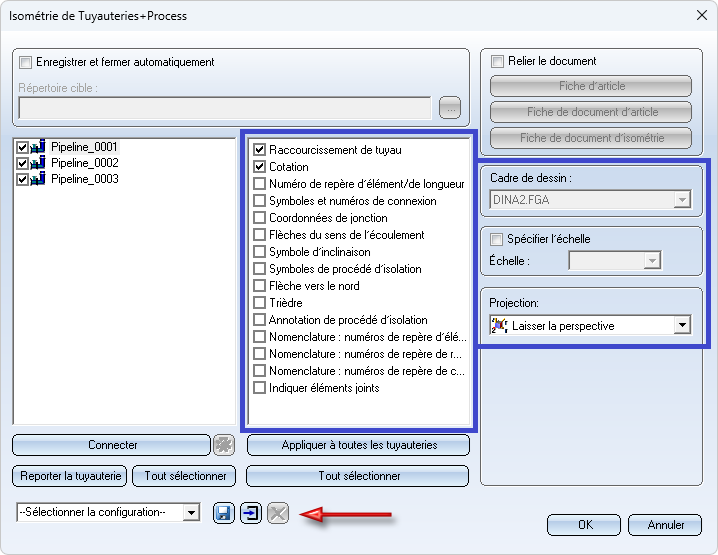
Task: Disable Raccourcissement de tuyau option
Action: click(260, 149)
